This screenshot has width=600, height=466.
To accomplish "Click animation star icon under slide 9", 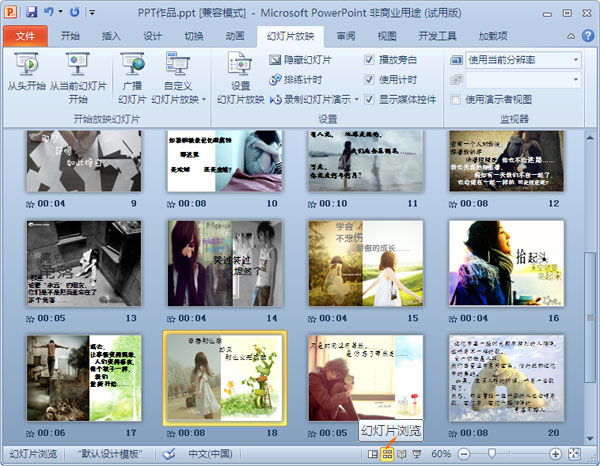I will point(30,204).
